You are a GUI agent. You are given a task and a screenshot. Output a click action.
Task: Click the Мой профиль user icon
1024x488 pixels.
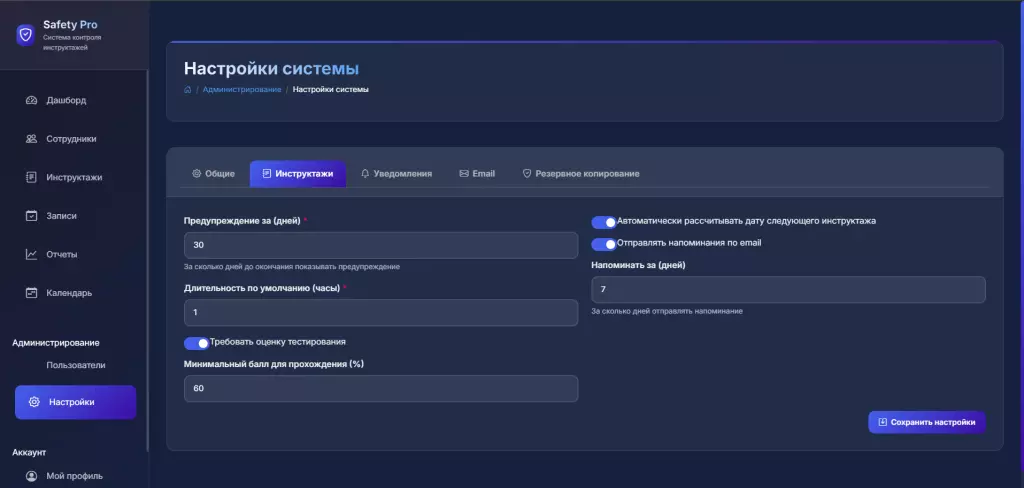point(31,476)
